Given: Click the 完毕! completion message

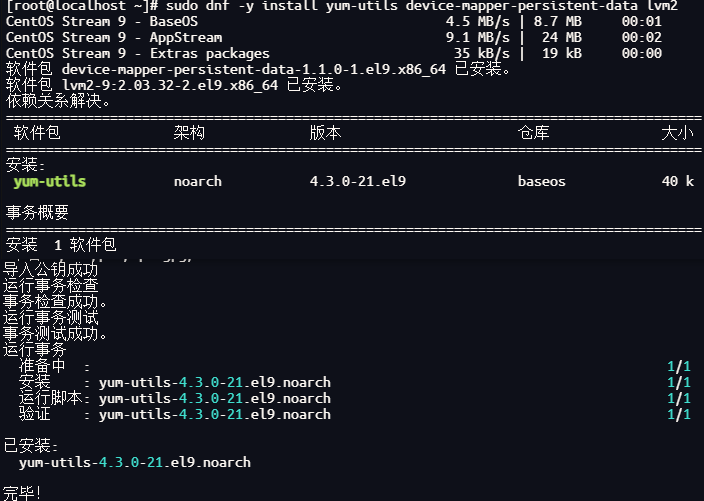Looking at the screenshot, I should pos(22,493).
